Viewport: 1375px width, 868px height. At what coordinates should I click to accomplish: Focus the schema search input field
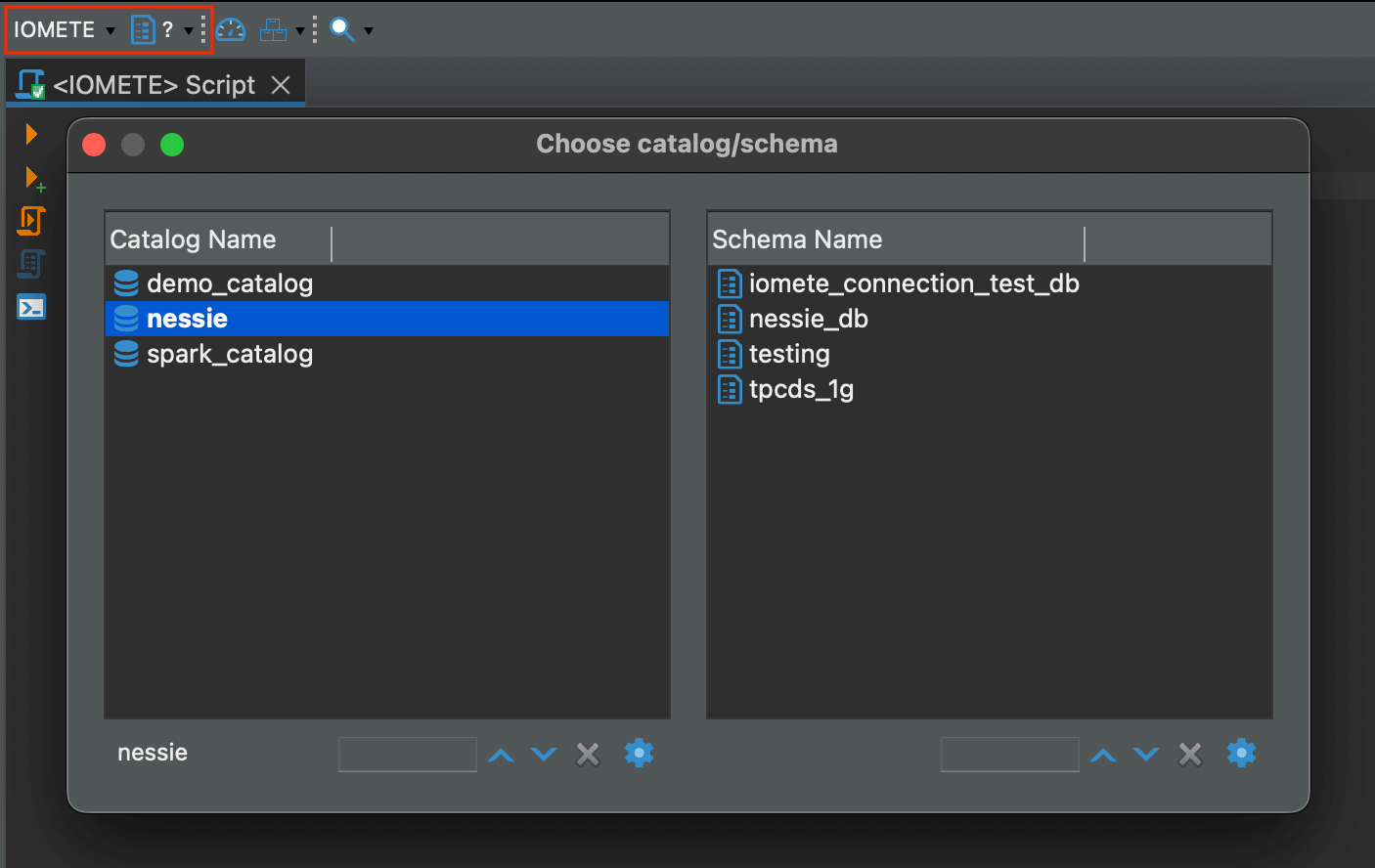1010,755
